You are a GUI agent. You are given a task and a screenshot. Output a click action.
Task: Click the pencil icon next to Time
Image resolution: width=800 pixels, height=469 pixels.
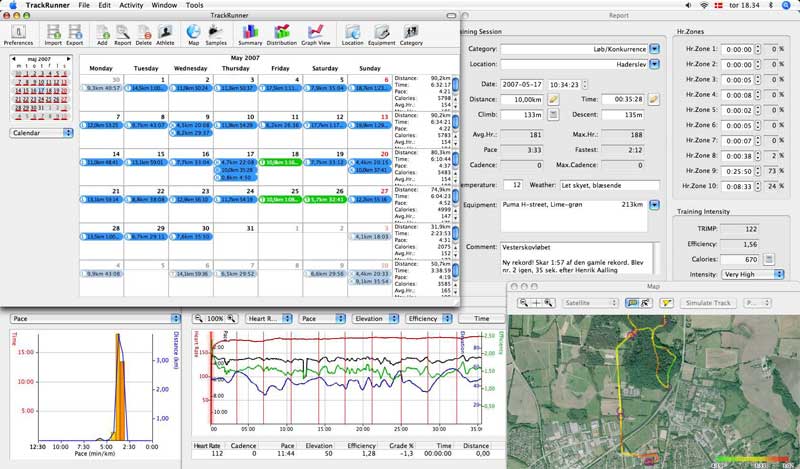[654, 100]
